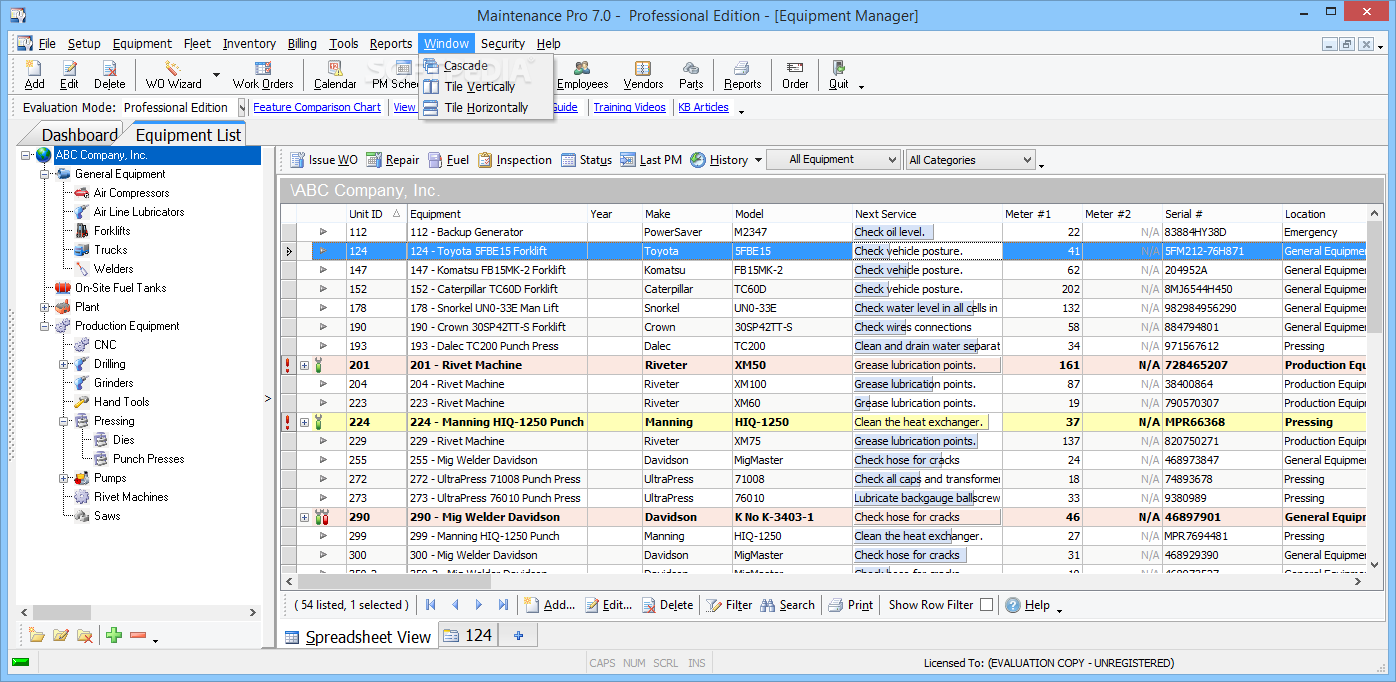Image resolution: width=1396 pixels, height=682 pixels.
Task: Click the Filter button in bottom bar
Action: coord(729,605)
